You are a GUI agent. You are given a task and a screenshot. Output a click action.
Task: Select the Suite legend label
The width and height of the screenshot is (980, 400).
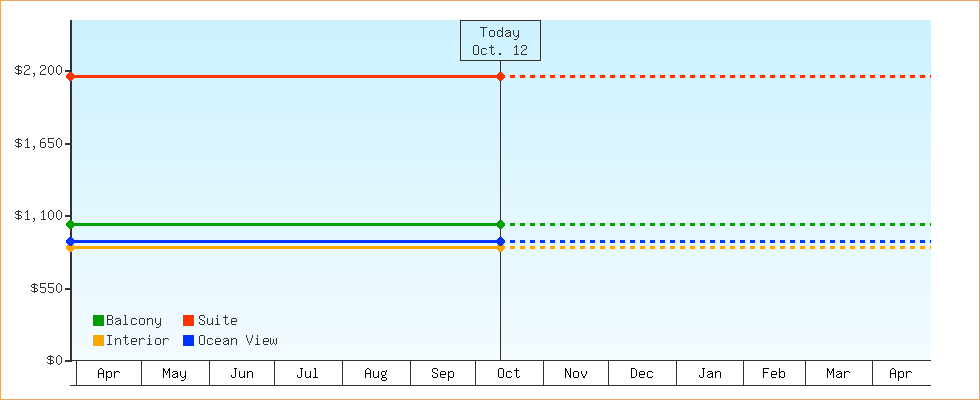pyautogui.click(x=217, y=321)
